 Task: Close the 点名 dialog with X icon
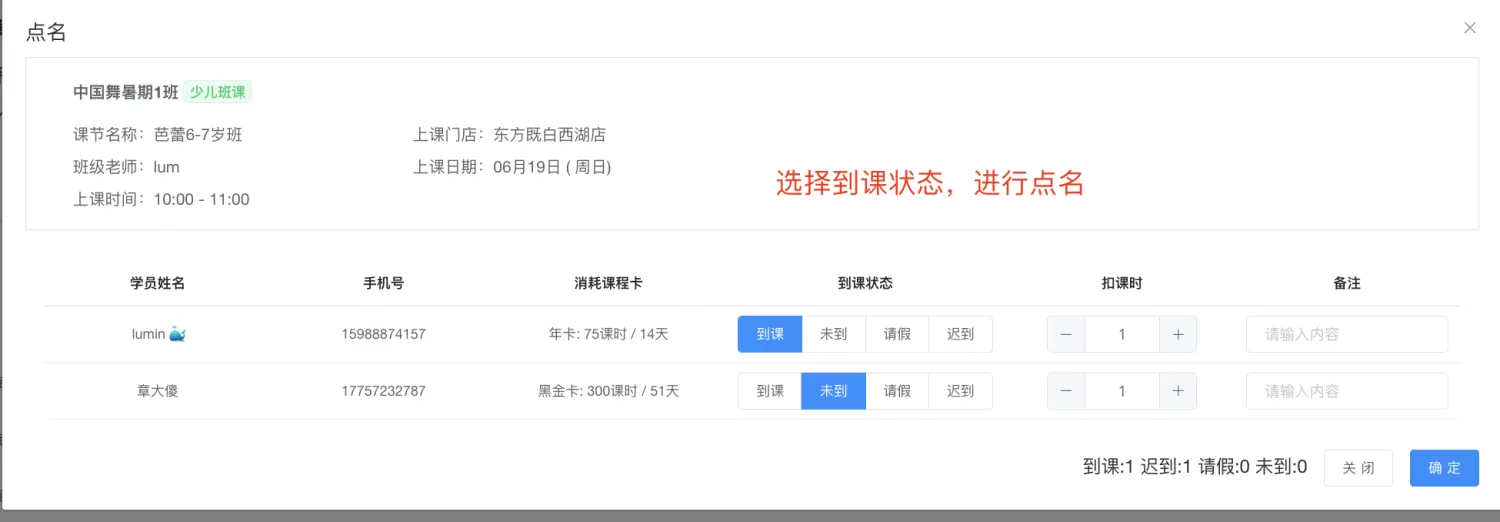point(1469,28)
